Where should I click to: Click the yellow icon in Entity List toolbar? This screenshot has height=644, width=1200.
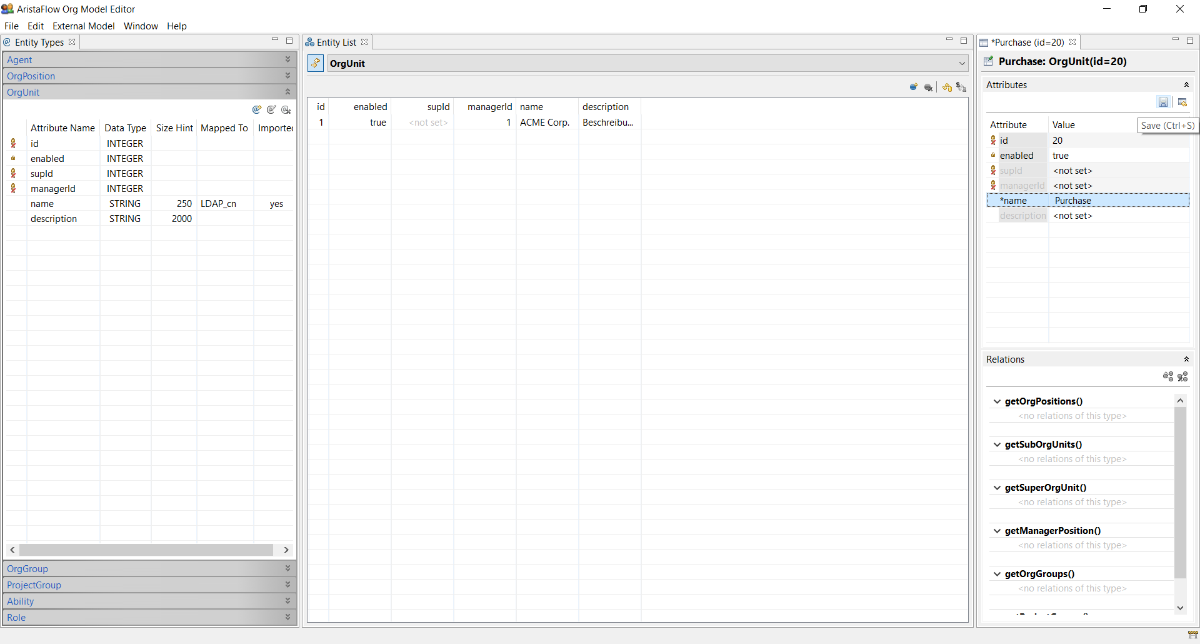click(946, 87)
